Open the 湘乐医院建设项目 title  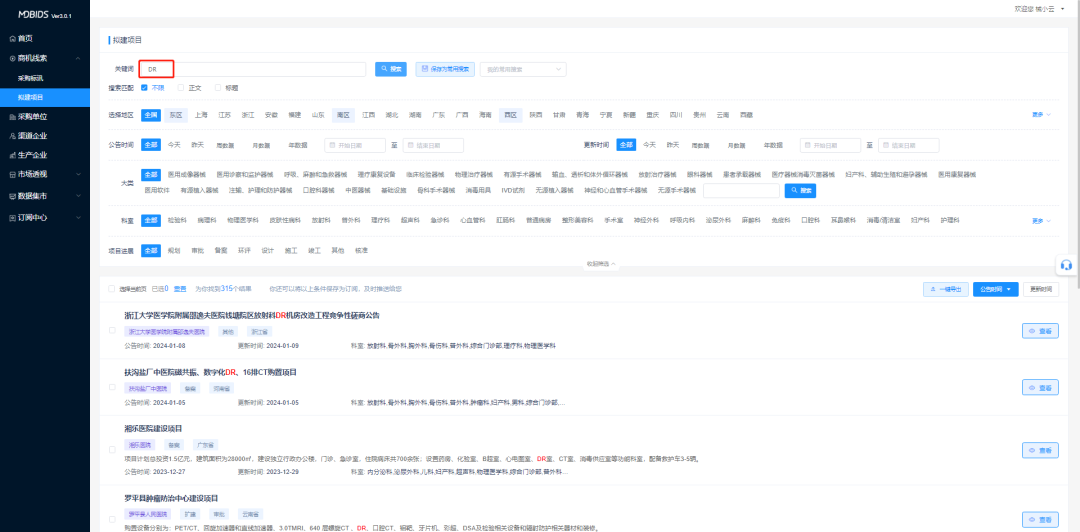[x=153, y=429]
